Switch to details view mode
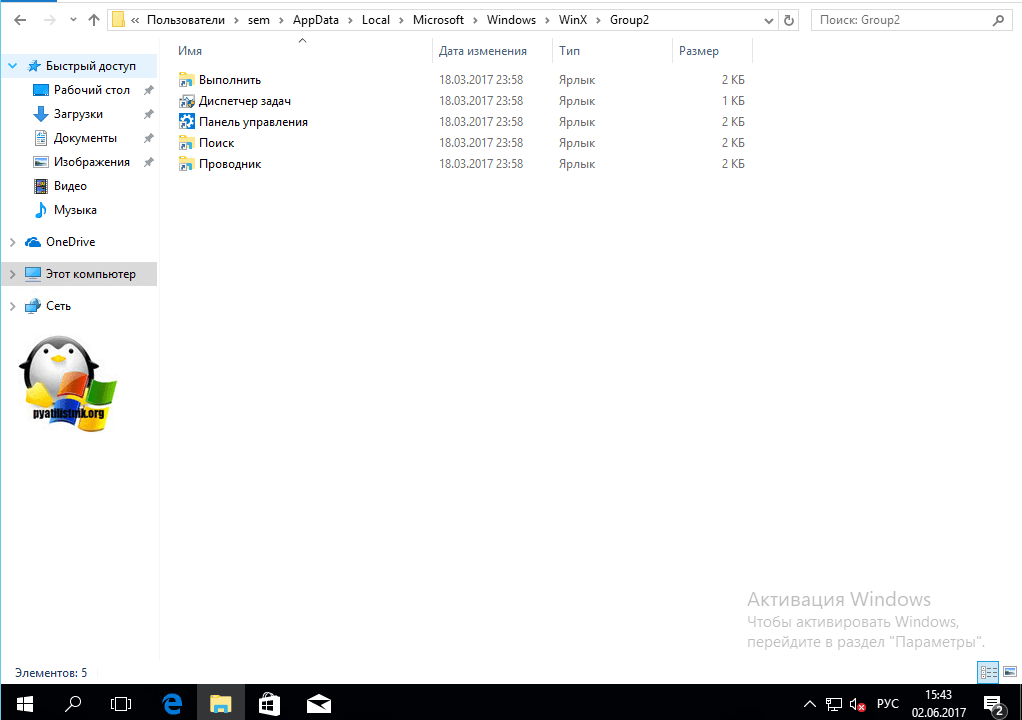1022x720 pixels. point(988,672)
